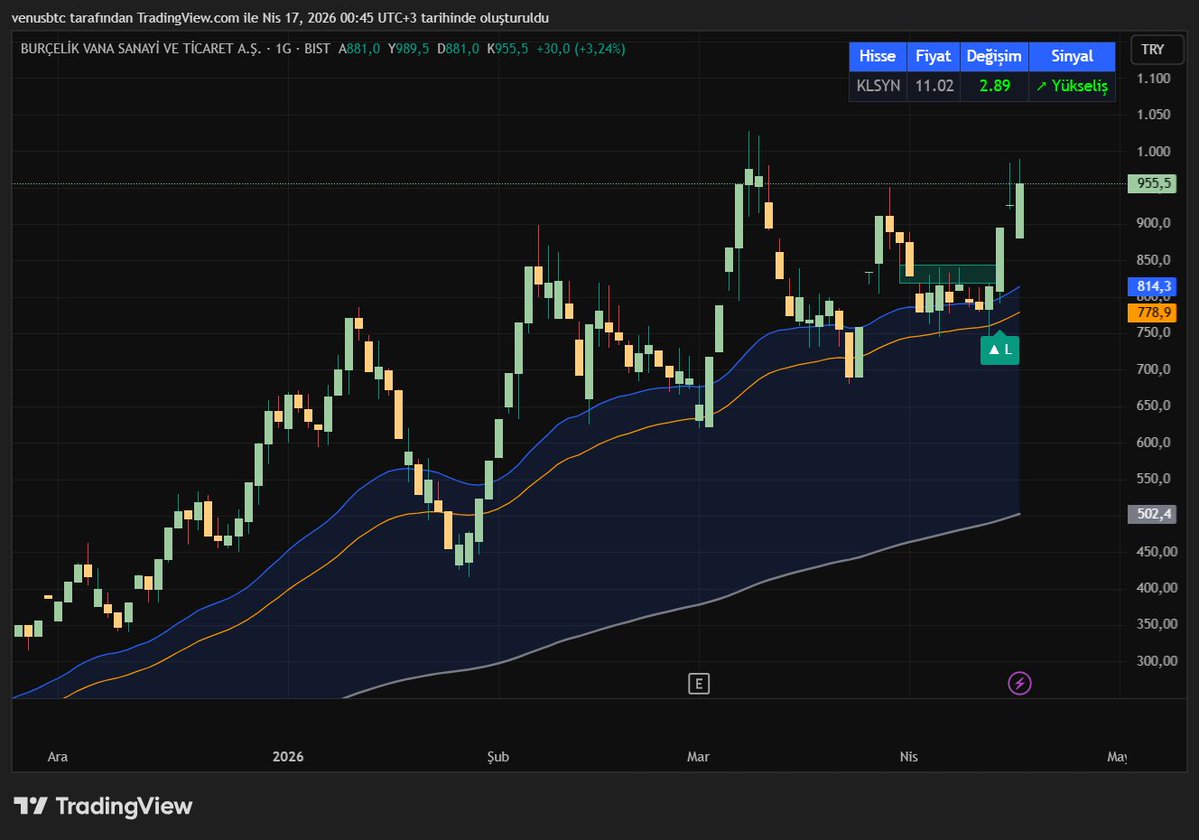Image resolution: width=1199 pixels, height=840 pixels.
Task: Click the Değişim column header
Action: click(x=994, y=56)
